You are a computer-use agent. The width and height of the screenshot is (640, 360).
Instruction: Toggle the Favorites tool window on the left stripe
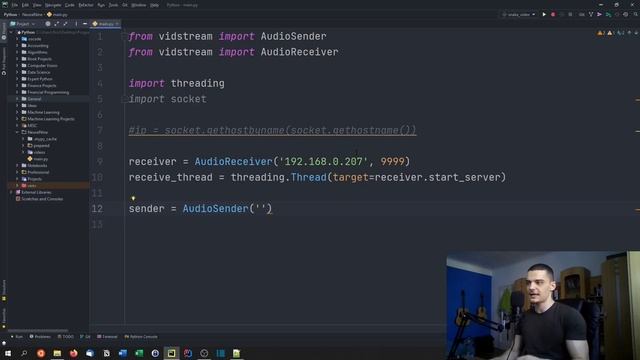[x=4, y=318]
